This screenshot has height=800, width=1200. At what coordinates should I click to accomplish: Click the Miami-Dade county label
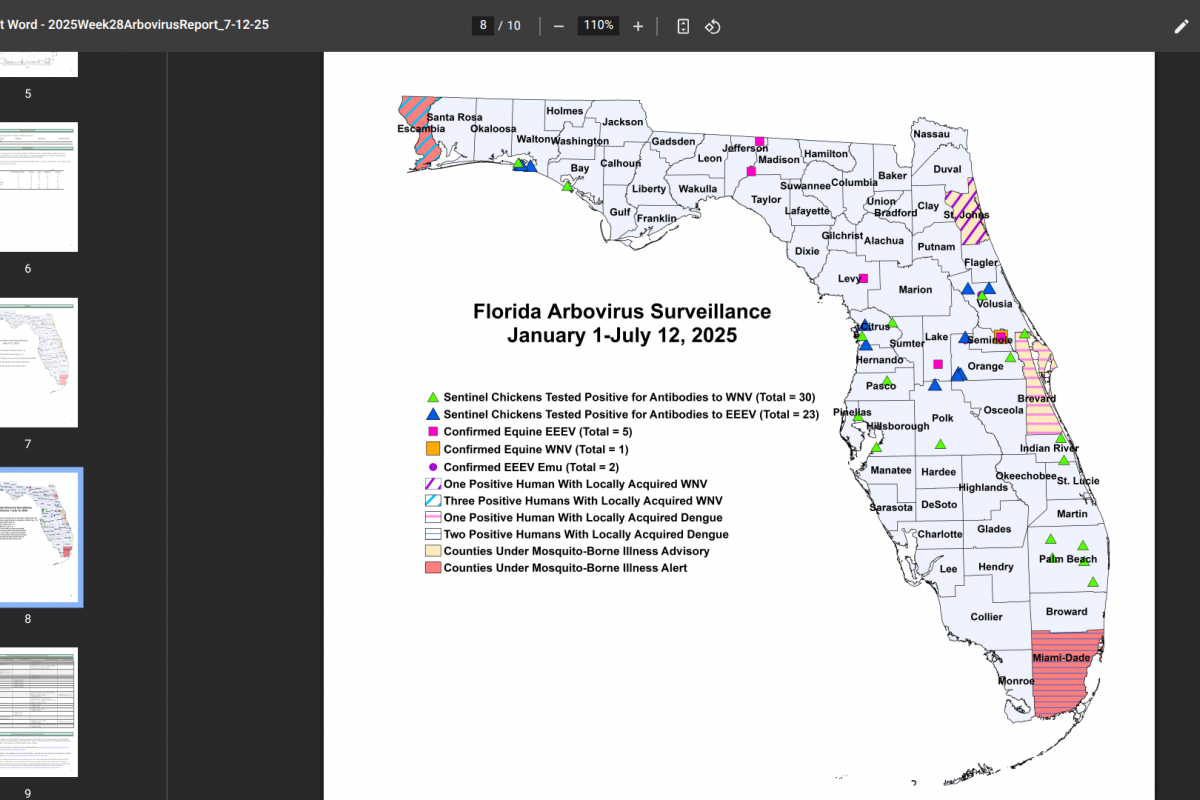[x=1063, y=658]
